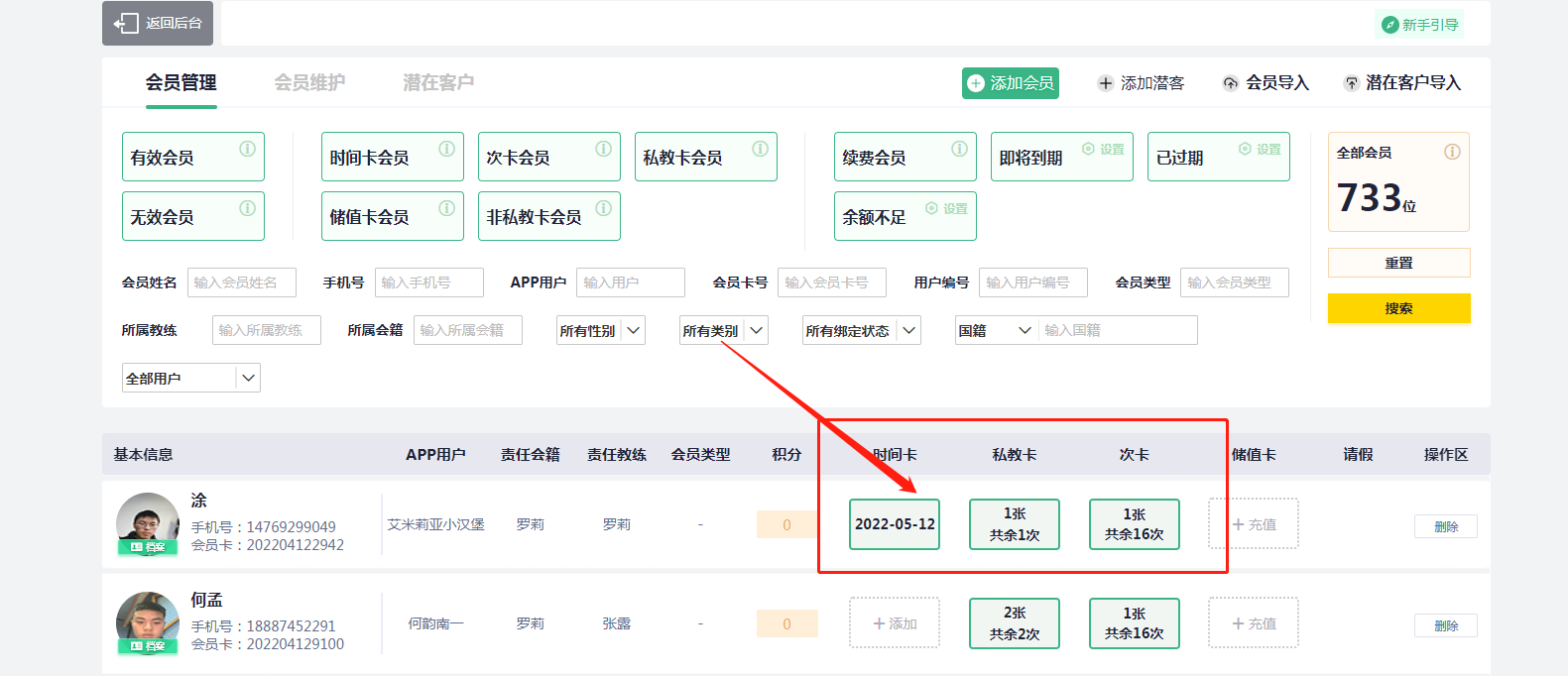The image size is (1568, 676).
Task: Toggle the 无效会员 filter card
Action: (x=192, y=216)
